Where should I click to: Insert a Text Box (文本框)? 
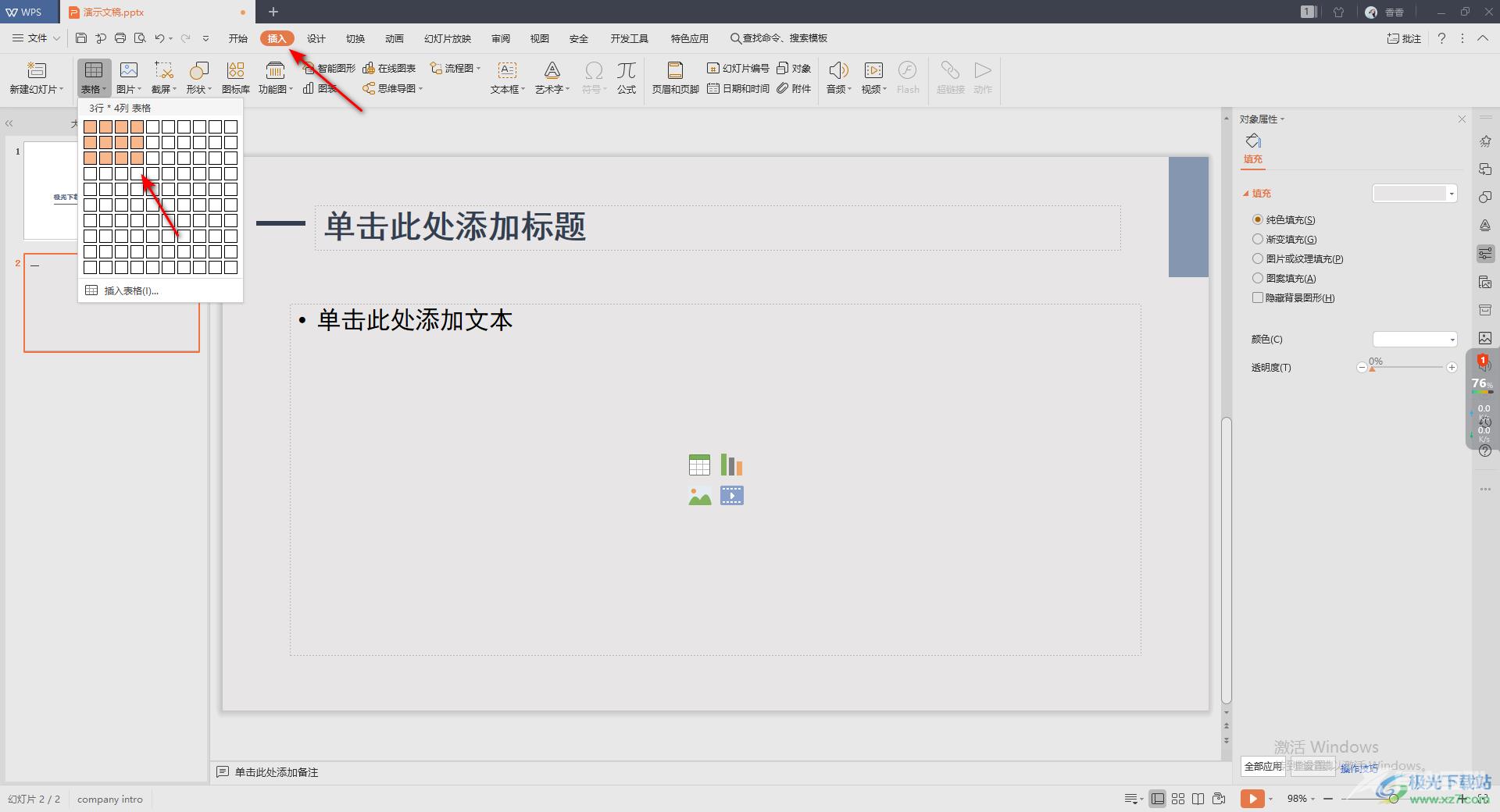(507, 78)
